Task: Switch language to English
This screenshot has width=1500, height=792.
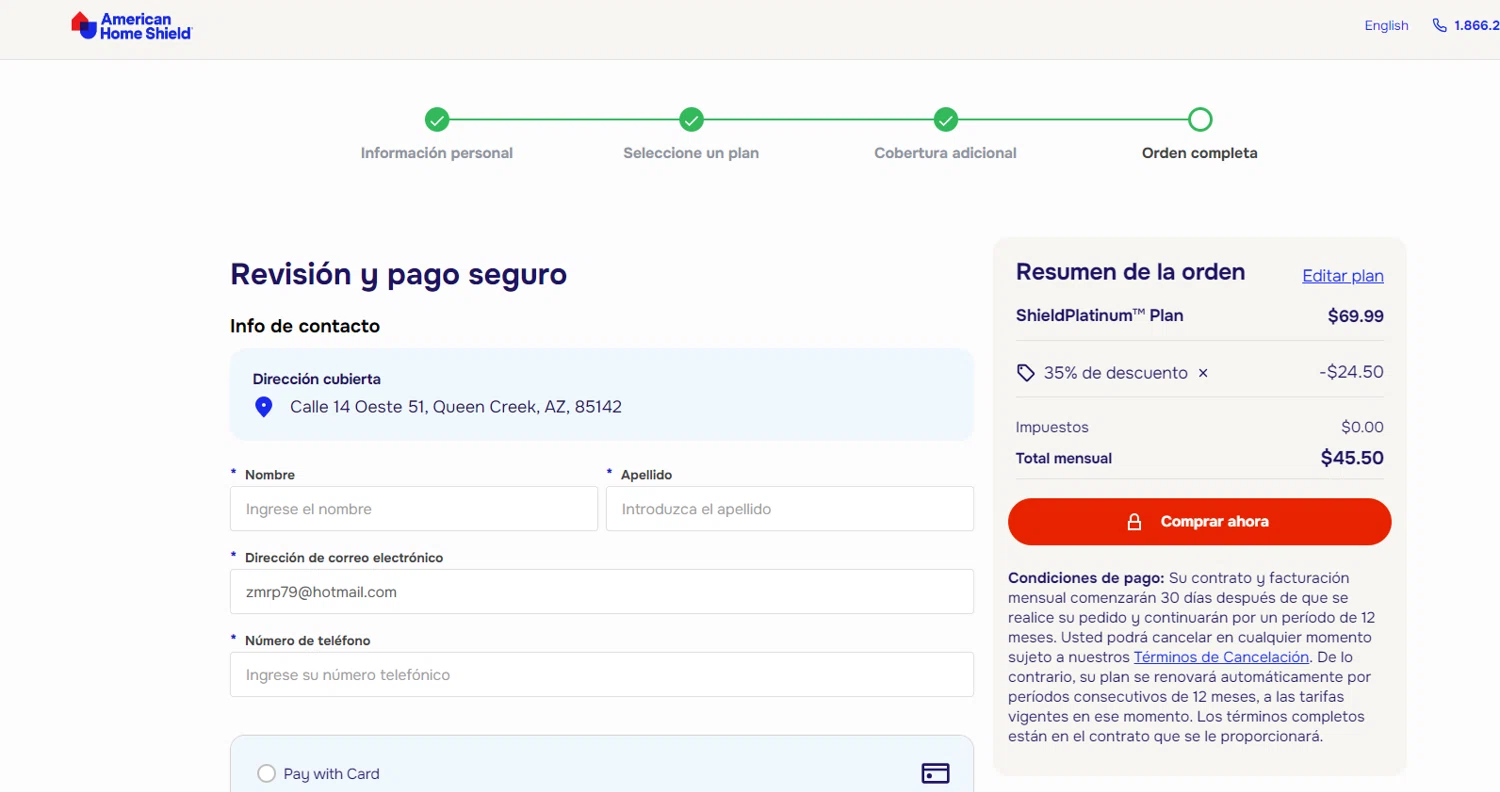Action: coord(1386,26)
